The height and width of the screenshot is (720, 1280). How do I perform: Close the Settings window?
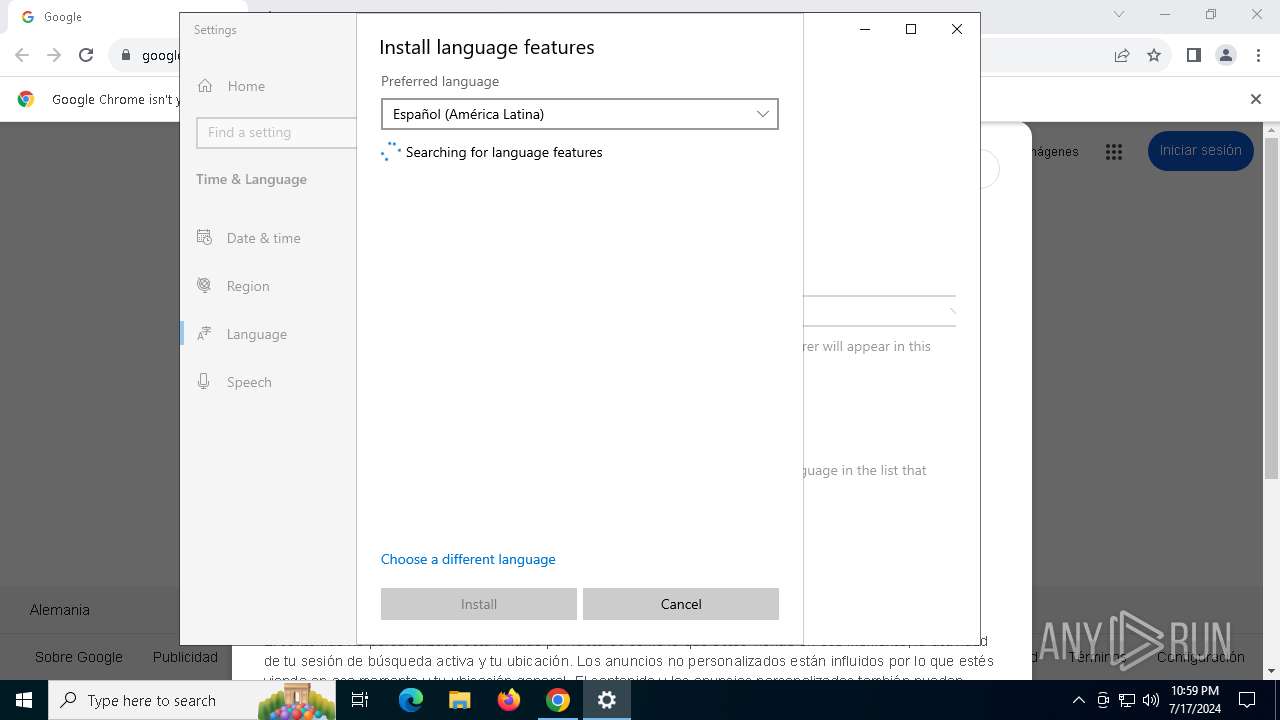(957, 29)
